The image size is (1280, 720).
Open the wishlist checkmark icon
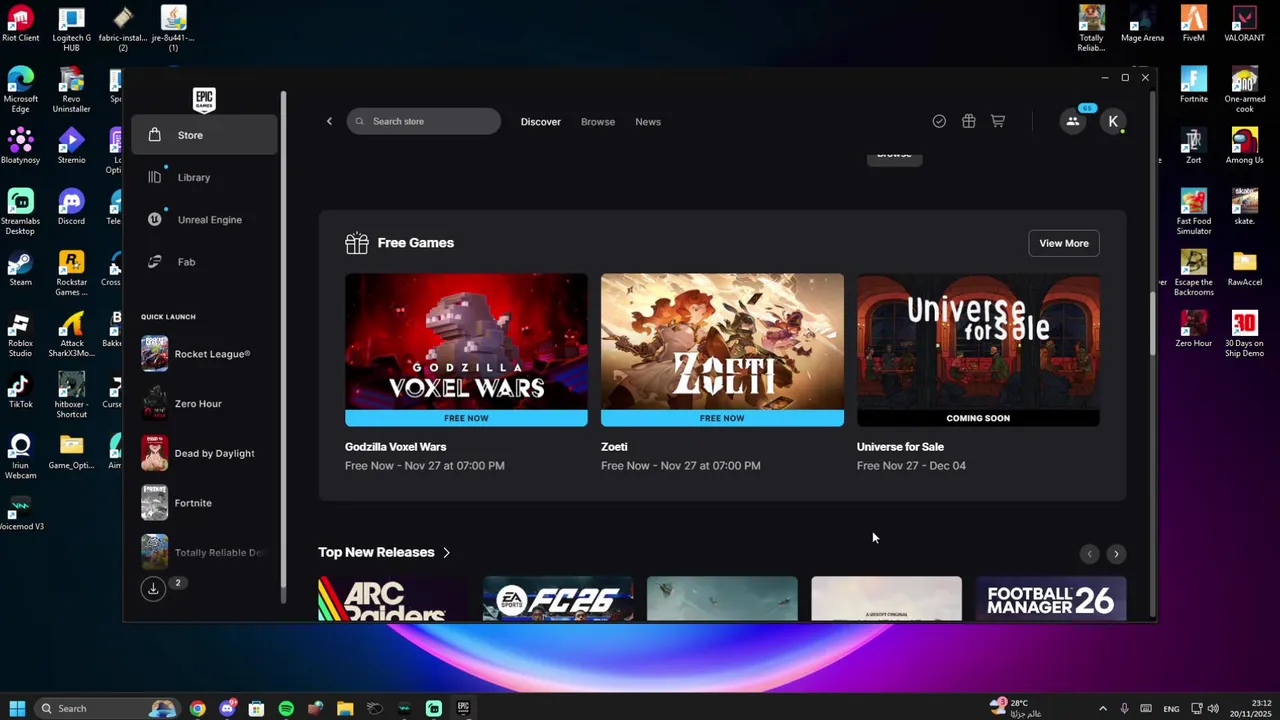[x=939, y=121]
